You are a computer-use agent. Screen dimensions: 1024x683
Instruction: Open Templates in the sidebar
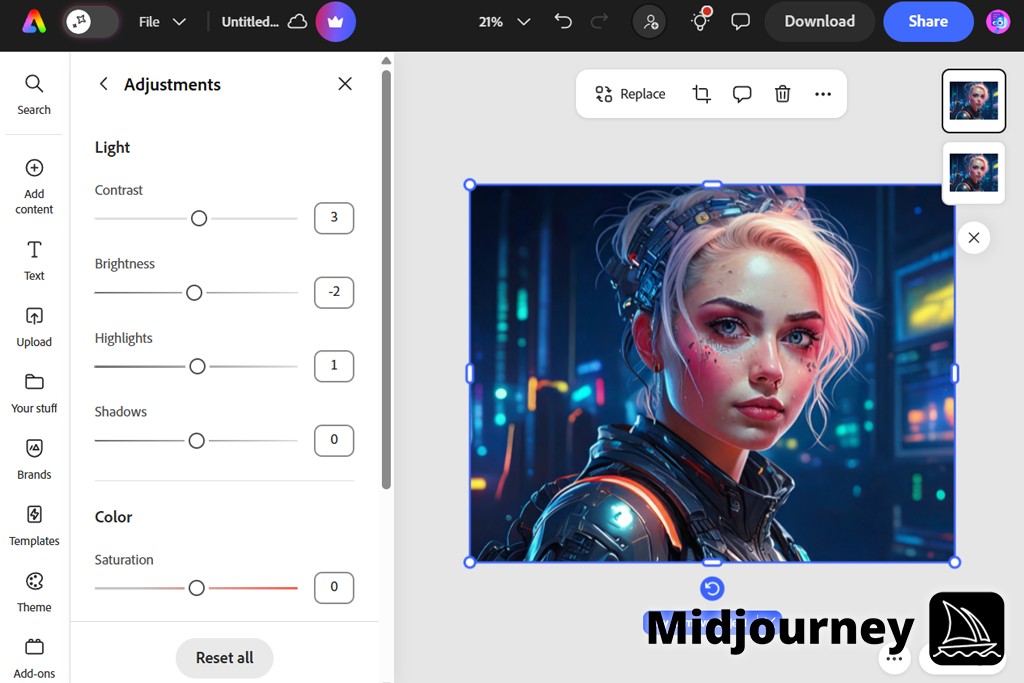click(34, 526)
